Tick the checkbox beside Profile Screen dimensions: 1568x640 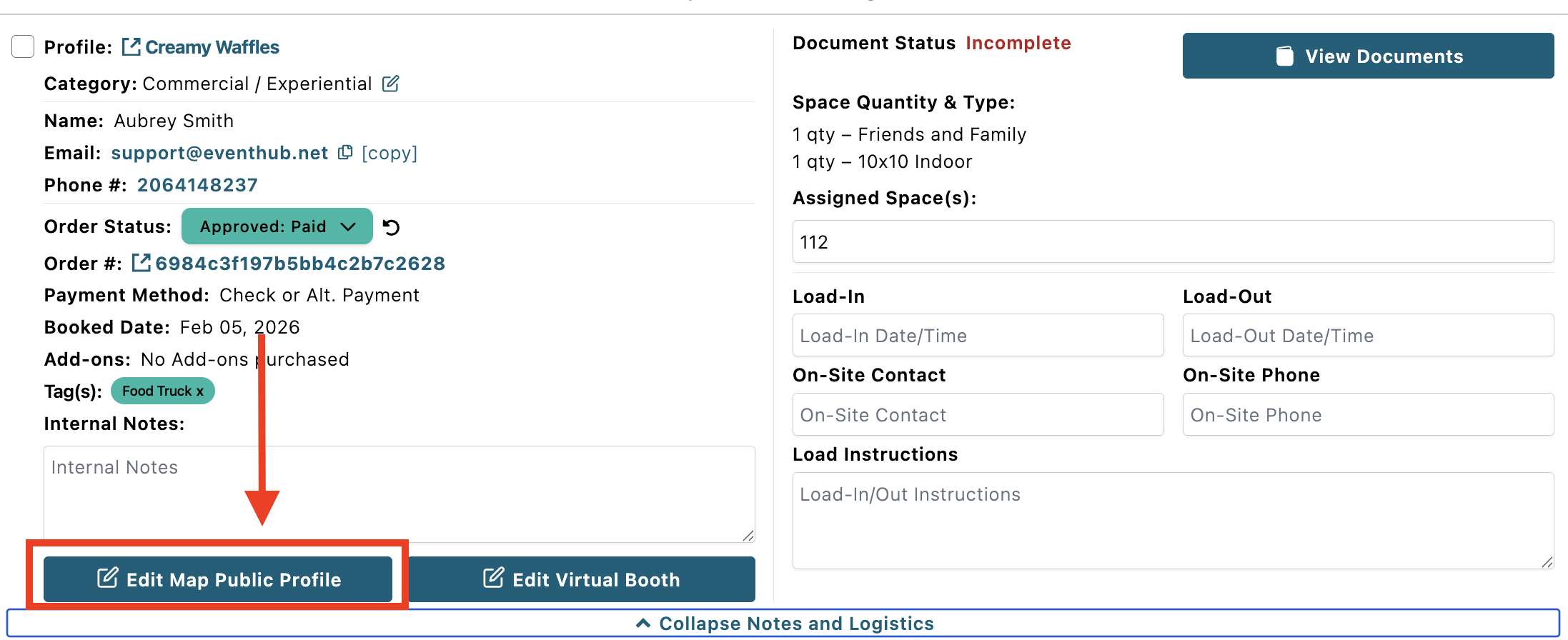(23, 46)
